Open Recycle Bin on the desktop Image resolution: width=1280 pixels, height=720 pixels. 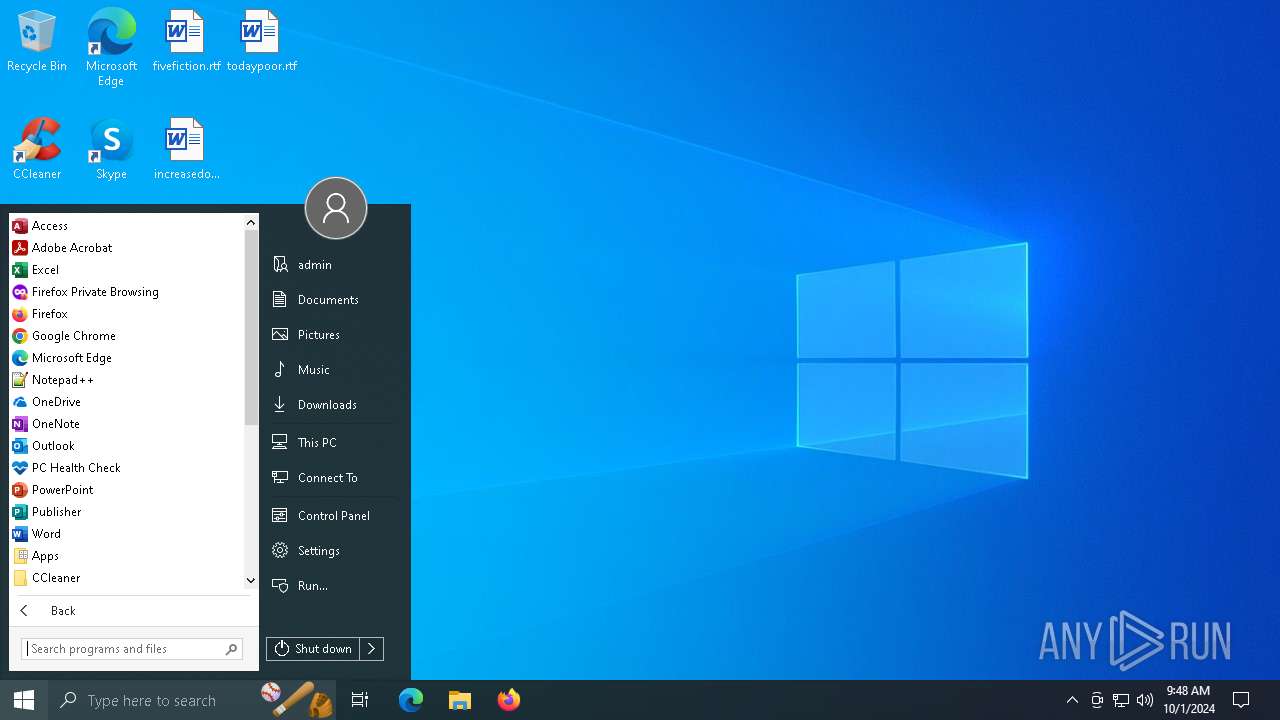[x=37, y=41]
